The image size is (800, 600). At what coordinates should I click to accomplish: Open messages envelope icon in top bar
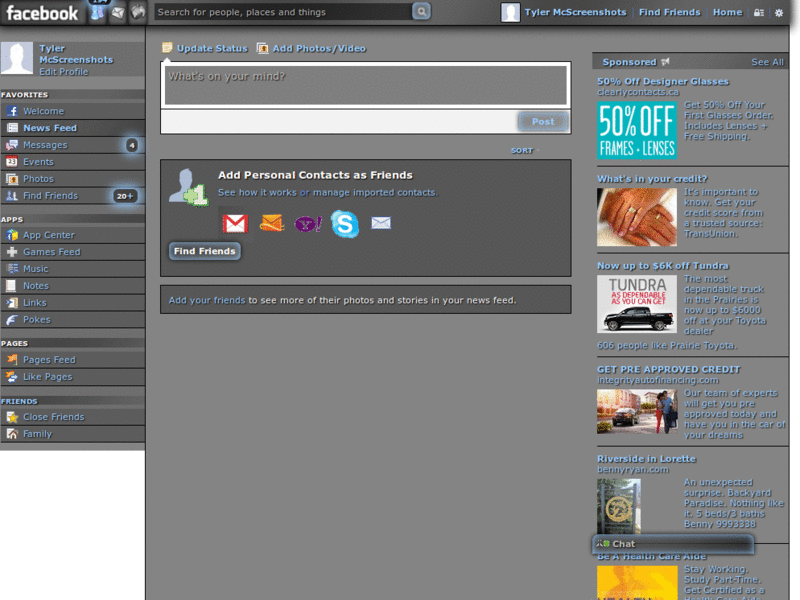point(118,13)
